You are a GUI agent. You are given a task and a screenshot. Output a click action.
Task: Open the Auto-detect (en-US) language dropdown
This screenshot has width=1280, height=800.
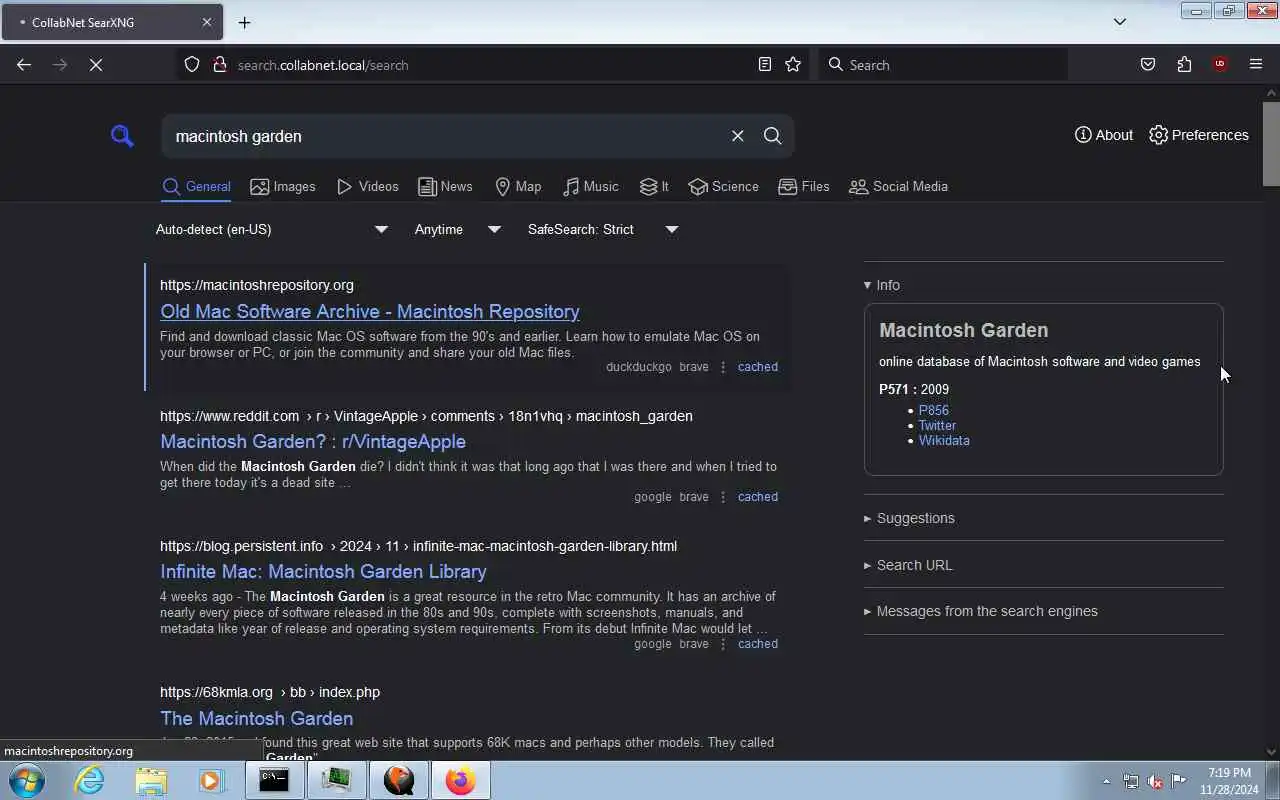click(x=271, y=230)
